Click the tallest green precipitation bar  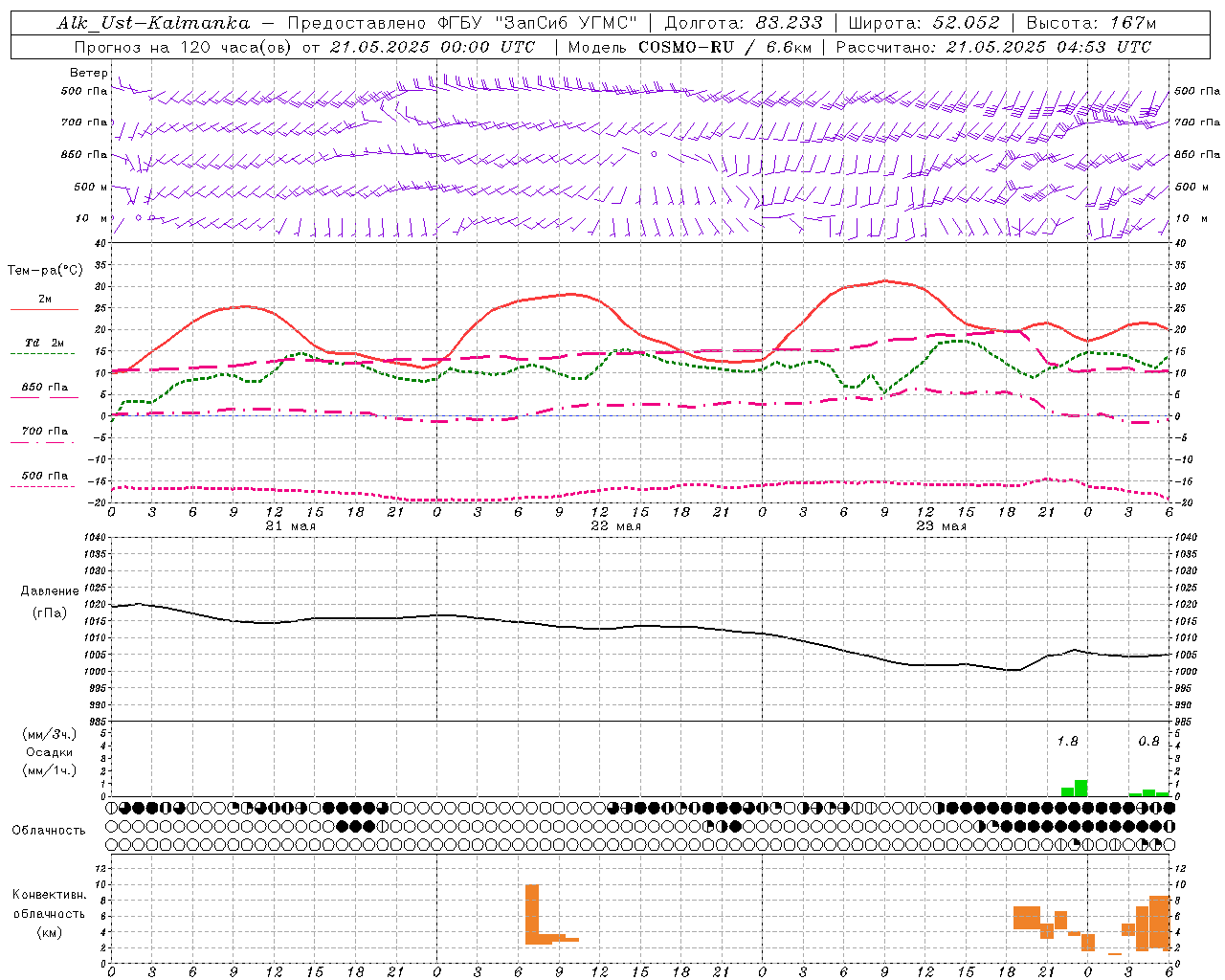pyautogui.click(x=1080, y=789)
